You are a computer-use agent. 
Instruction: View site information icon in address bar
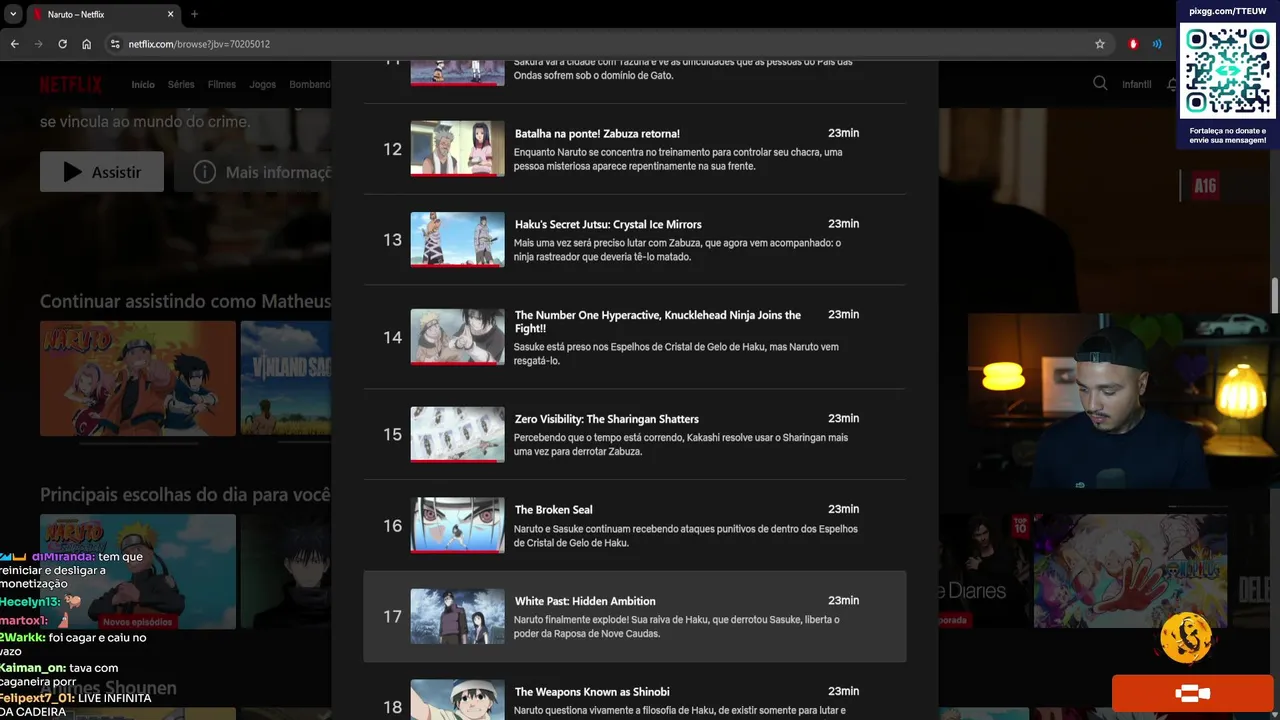click(x=115, y=44)
